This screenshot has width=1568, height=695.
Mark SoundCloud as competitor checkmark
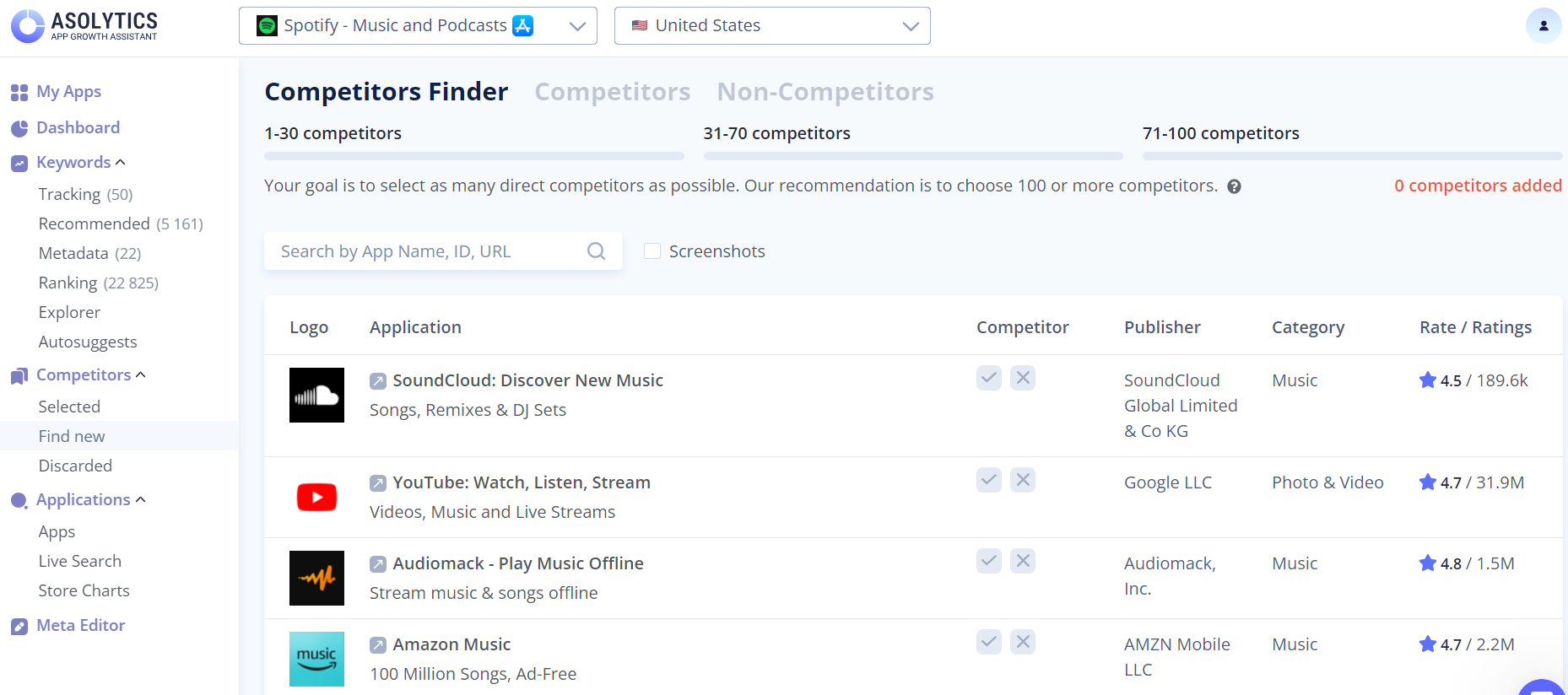pos(989,378)
